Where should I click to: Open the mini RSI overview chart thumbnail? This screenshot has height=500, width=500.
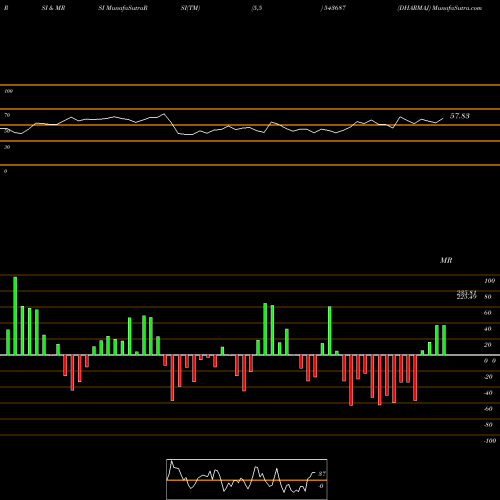(x=247, y=479)
